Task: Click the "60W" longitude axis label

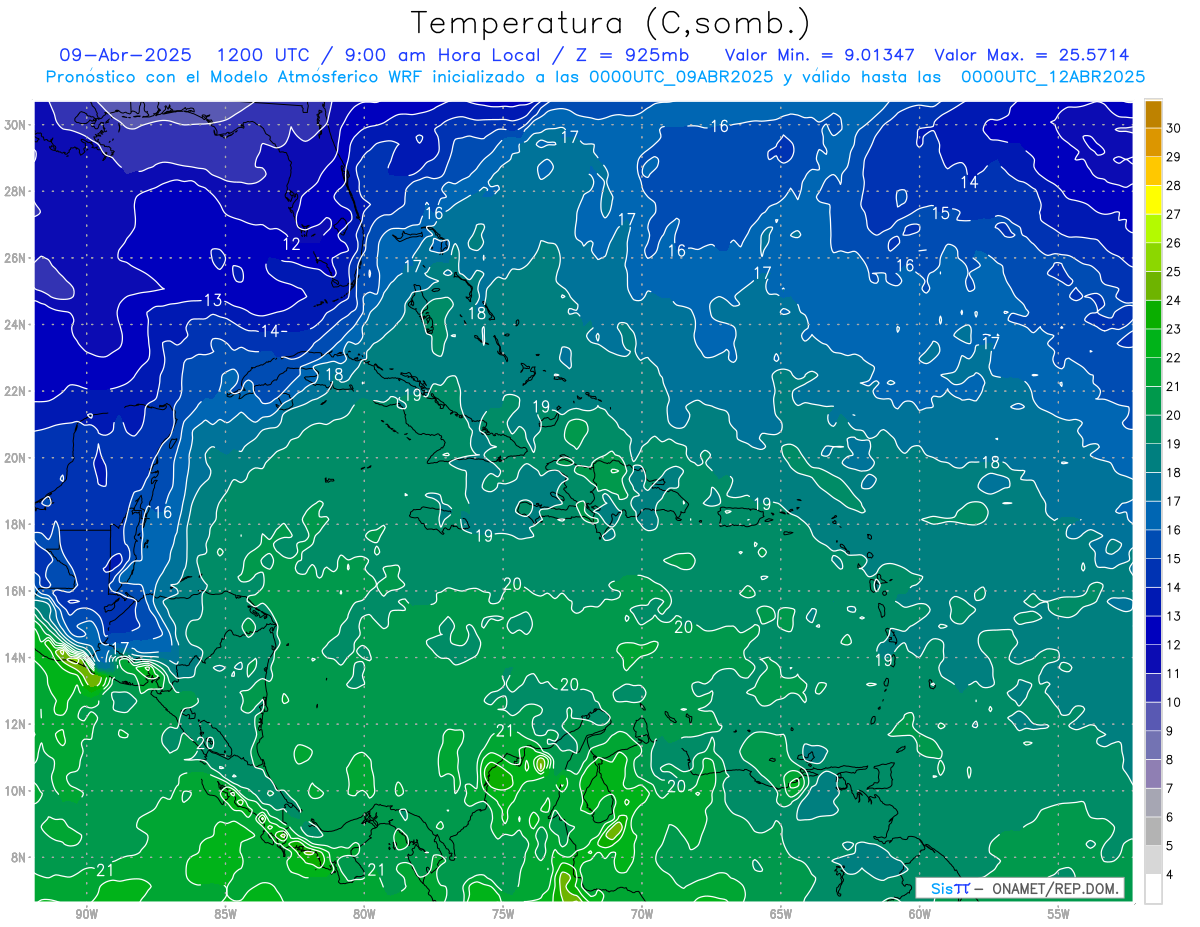Action: (920, 914)
